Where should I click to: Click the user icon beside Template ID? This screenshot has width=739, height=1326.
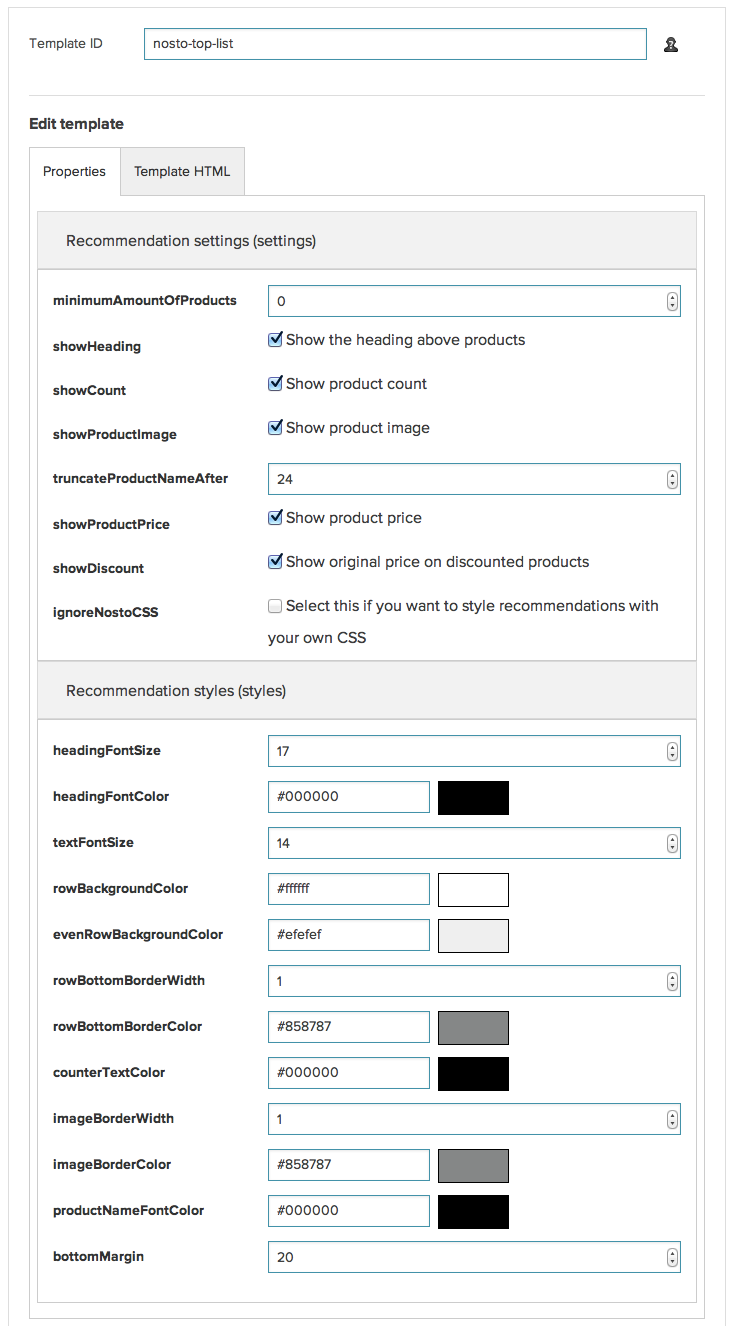[x=671, y=44]
